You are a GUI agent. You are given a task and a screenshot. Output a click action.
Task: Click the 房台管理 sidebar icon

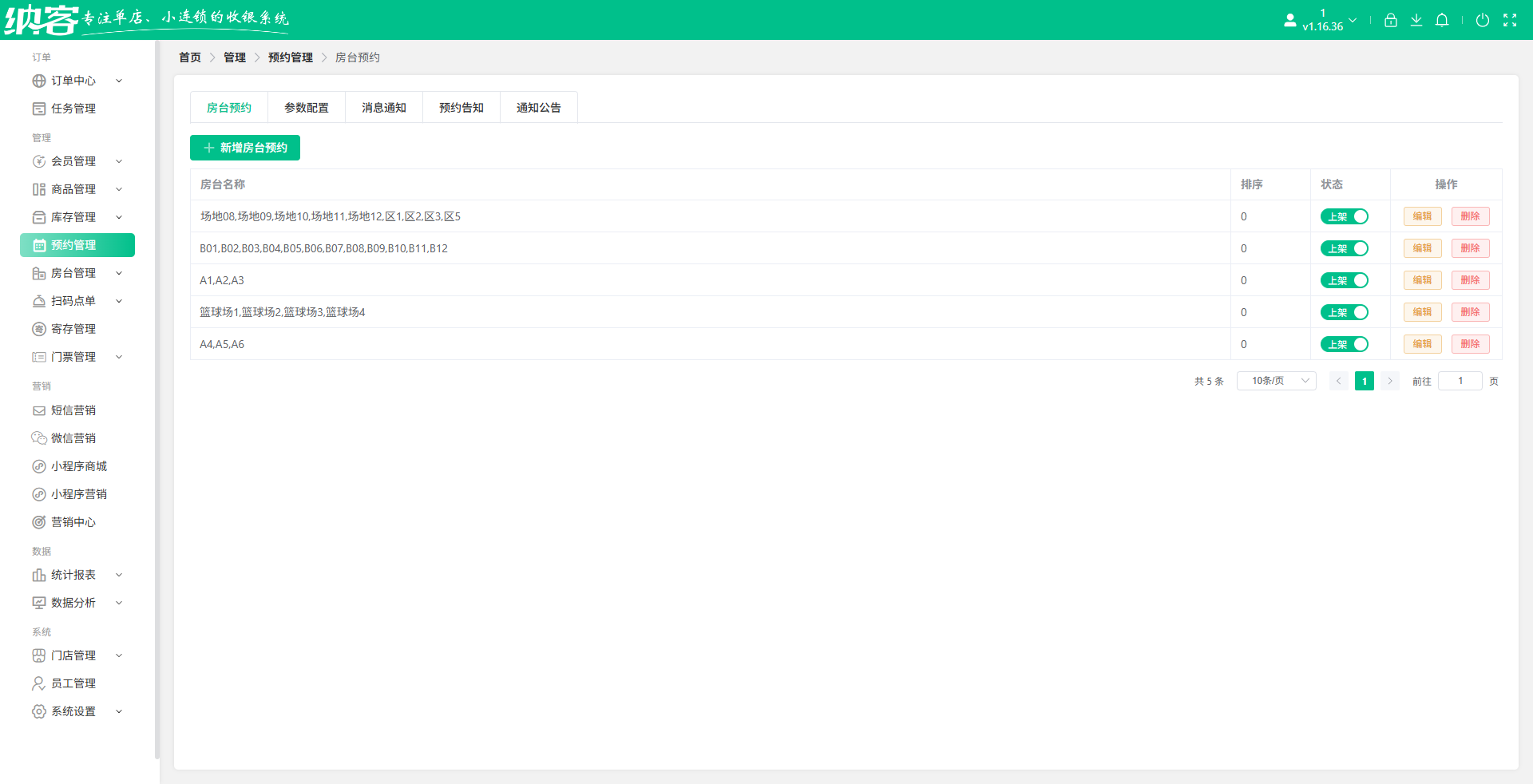39,273
